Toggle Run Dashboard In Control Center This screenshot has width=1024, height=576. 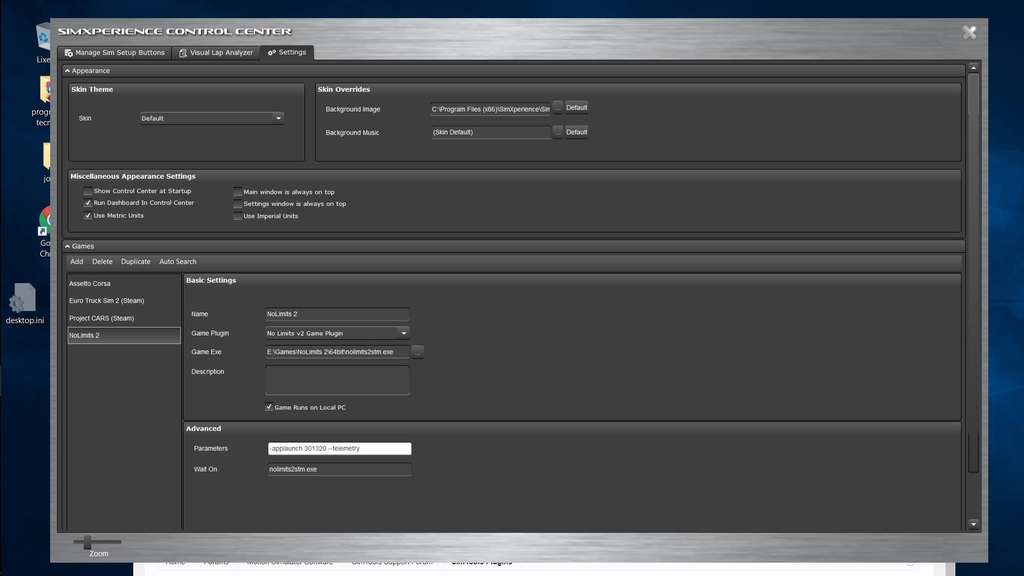coord(88,203)
